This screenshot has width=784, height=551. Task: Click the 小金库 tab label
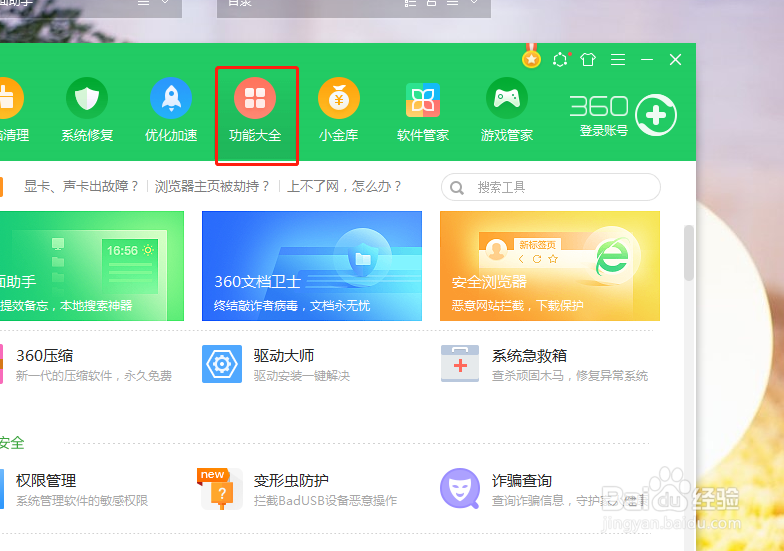pyautogui.click(x=339, y=135)
